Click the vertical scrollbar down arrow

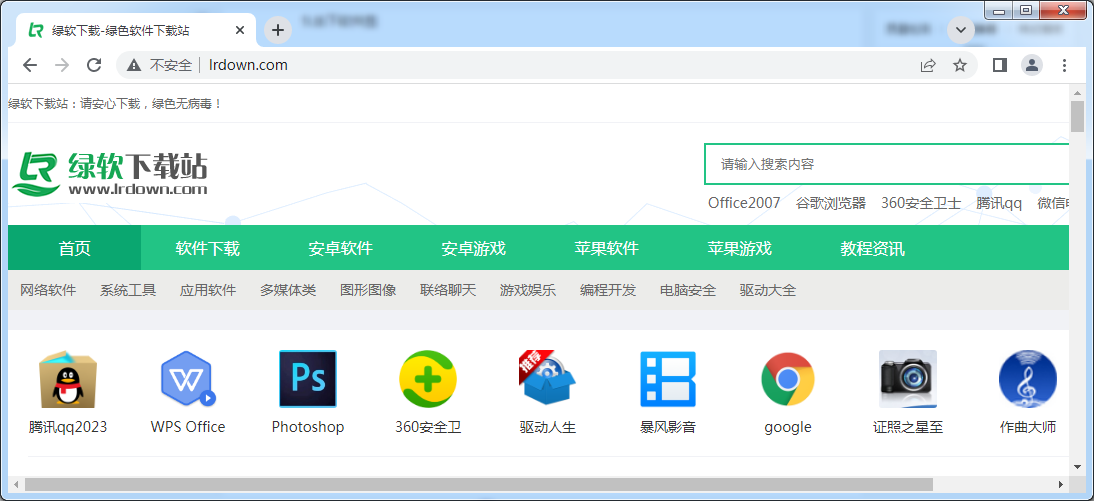coord(1078,466)
